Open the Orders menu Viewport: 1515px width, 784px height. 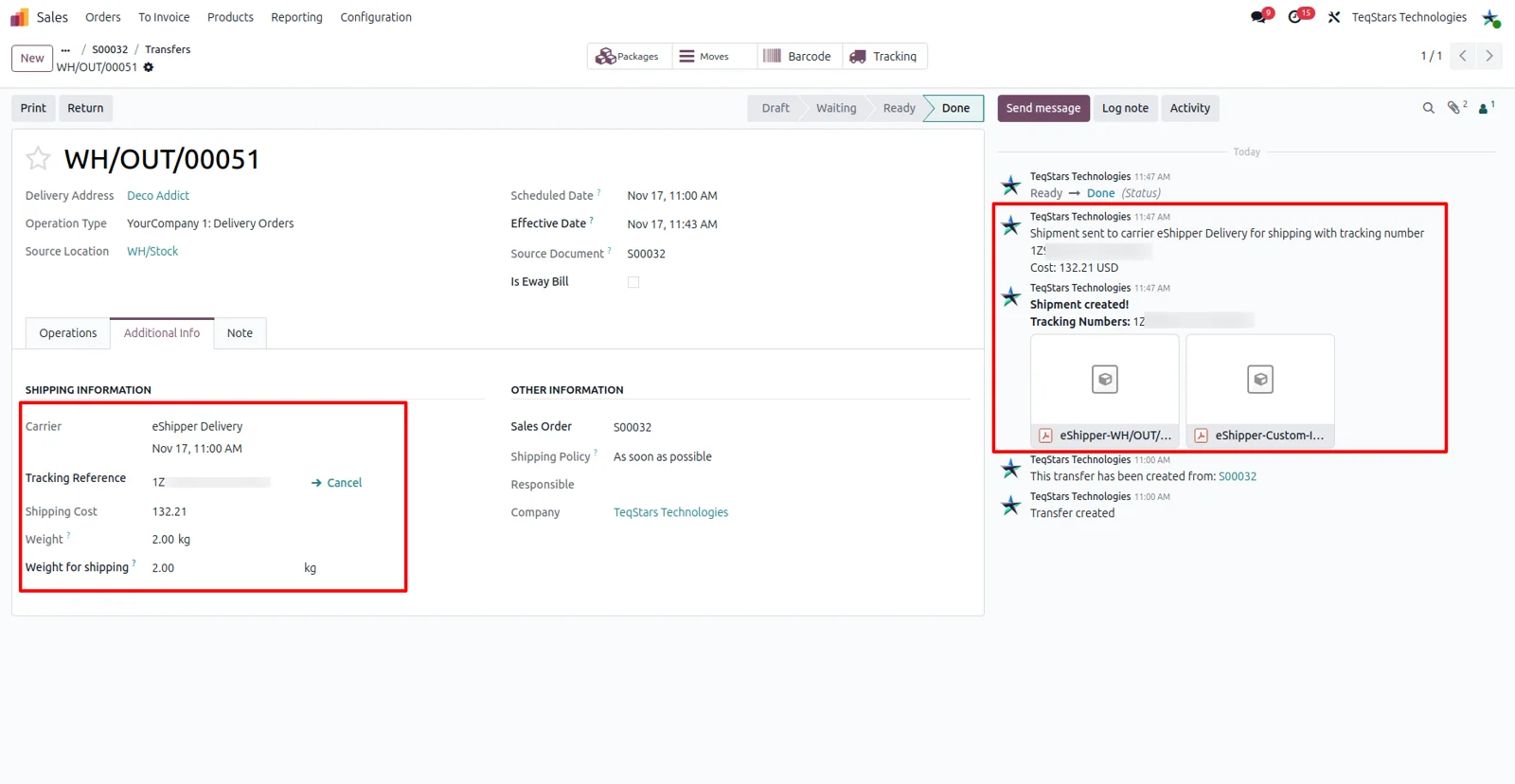point(103,17)
